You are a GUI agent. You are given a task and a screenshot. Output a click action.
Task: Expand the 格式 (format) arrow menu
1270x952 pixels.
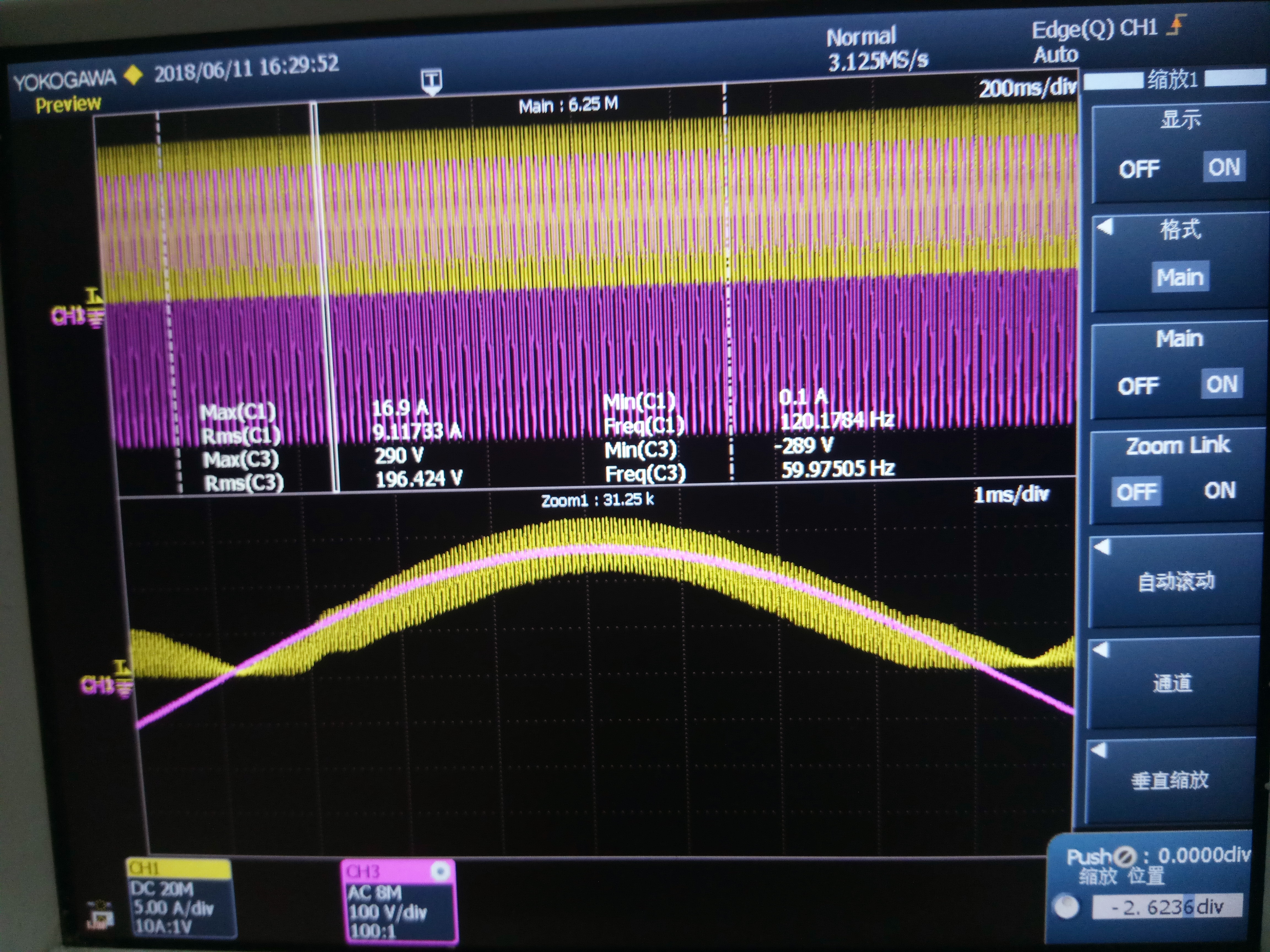coord(1105,227)
